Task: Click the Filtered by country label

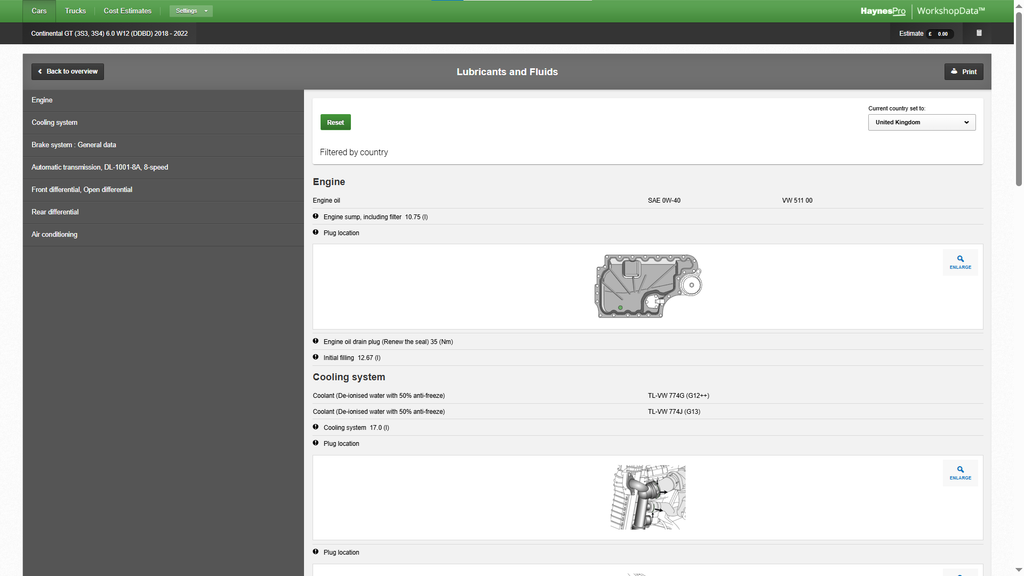Action: click(354, 152)
